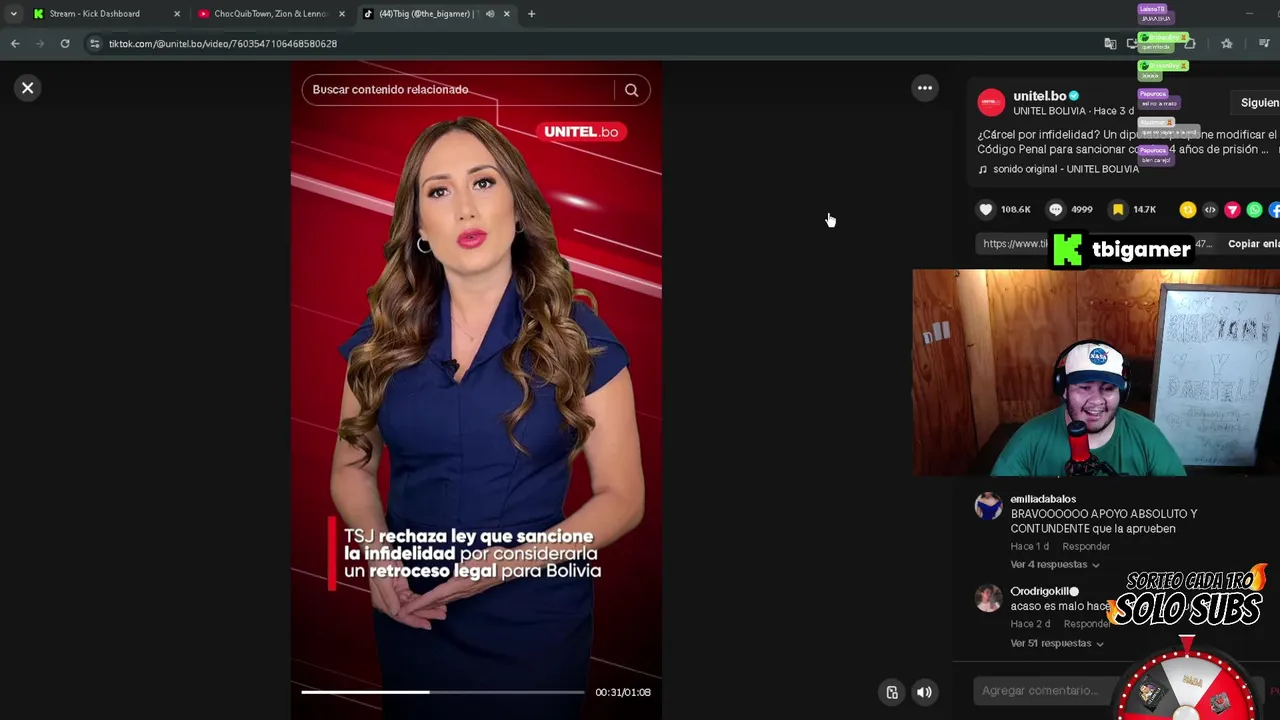
Task: Open sonido original - UNITEL BOLIVIA link
Action: 1065,169
